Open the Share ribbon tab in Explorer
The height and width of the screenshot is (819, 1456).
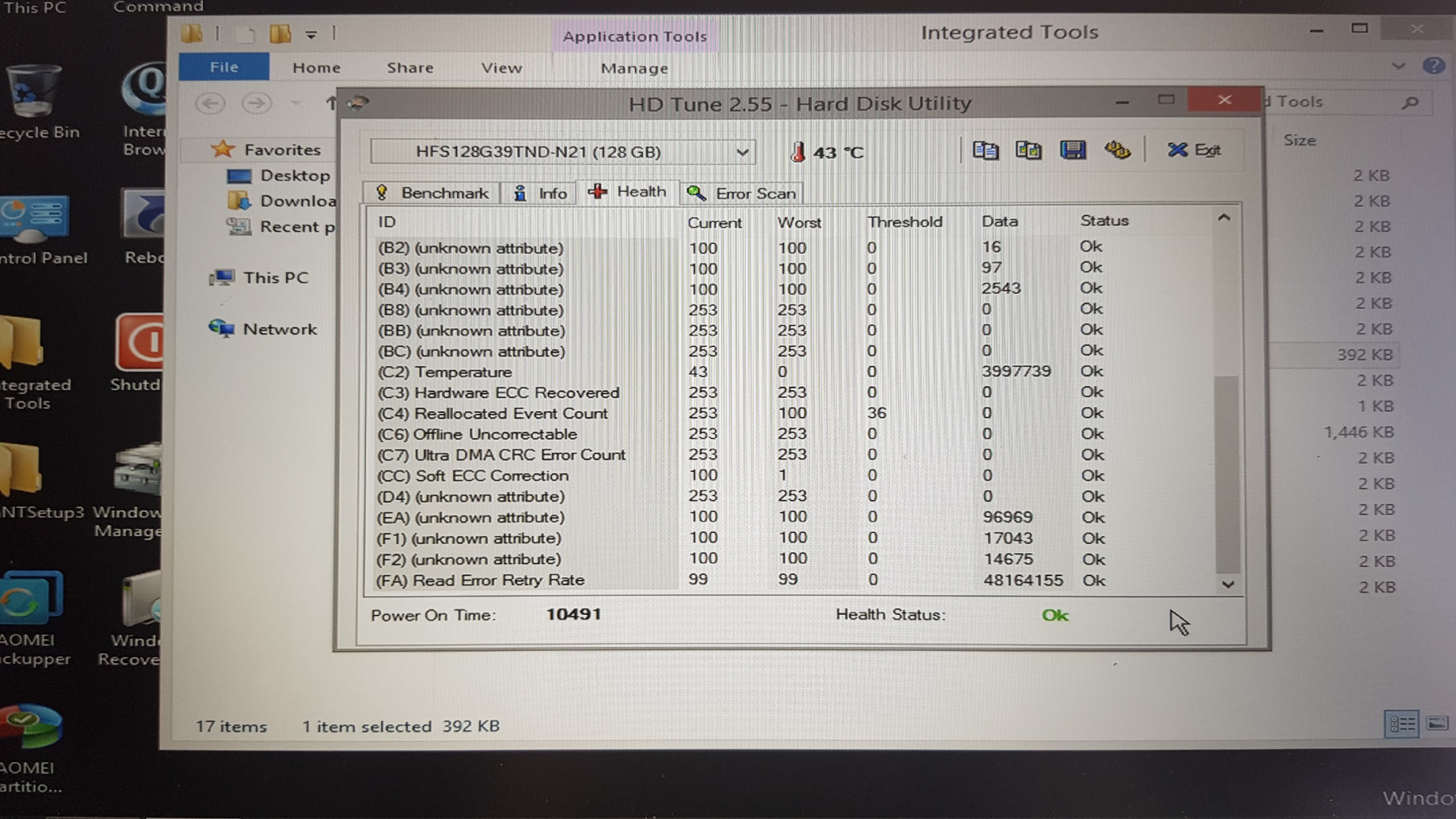pyautogui.click(x=410, y=68)
